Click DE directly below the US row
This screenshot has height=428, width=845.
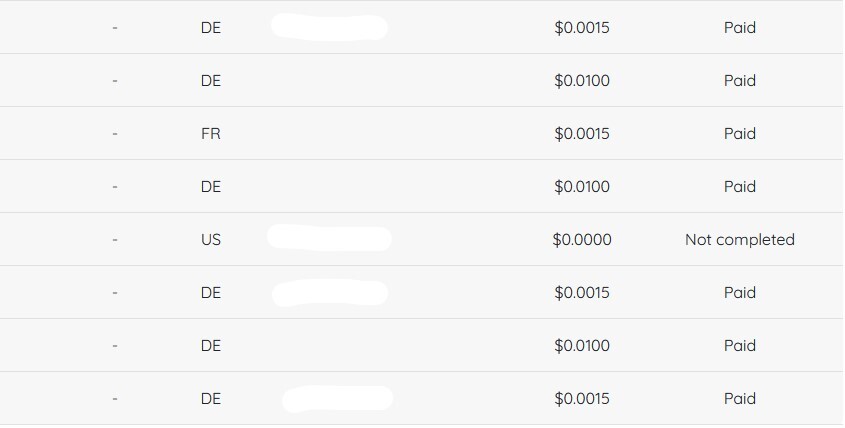tap(210, 293)
